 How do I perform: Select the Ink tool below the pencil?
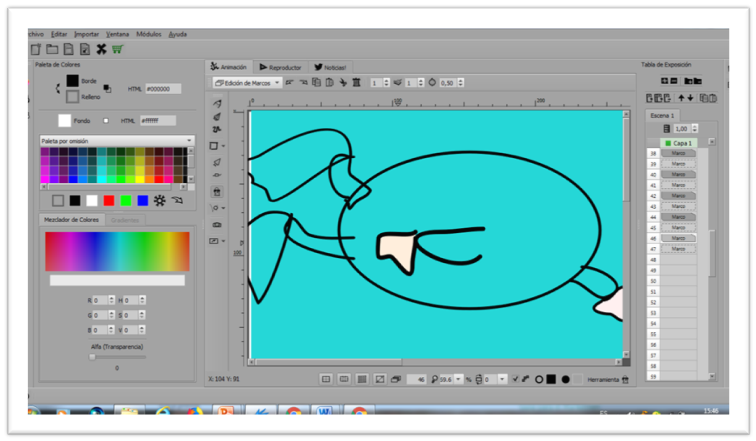217,117
